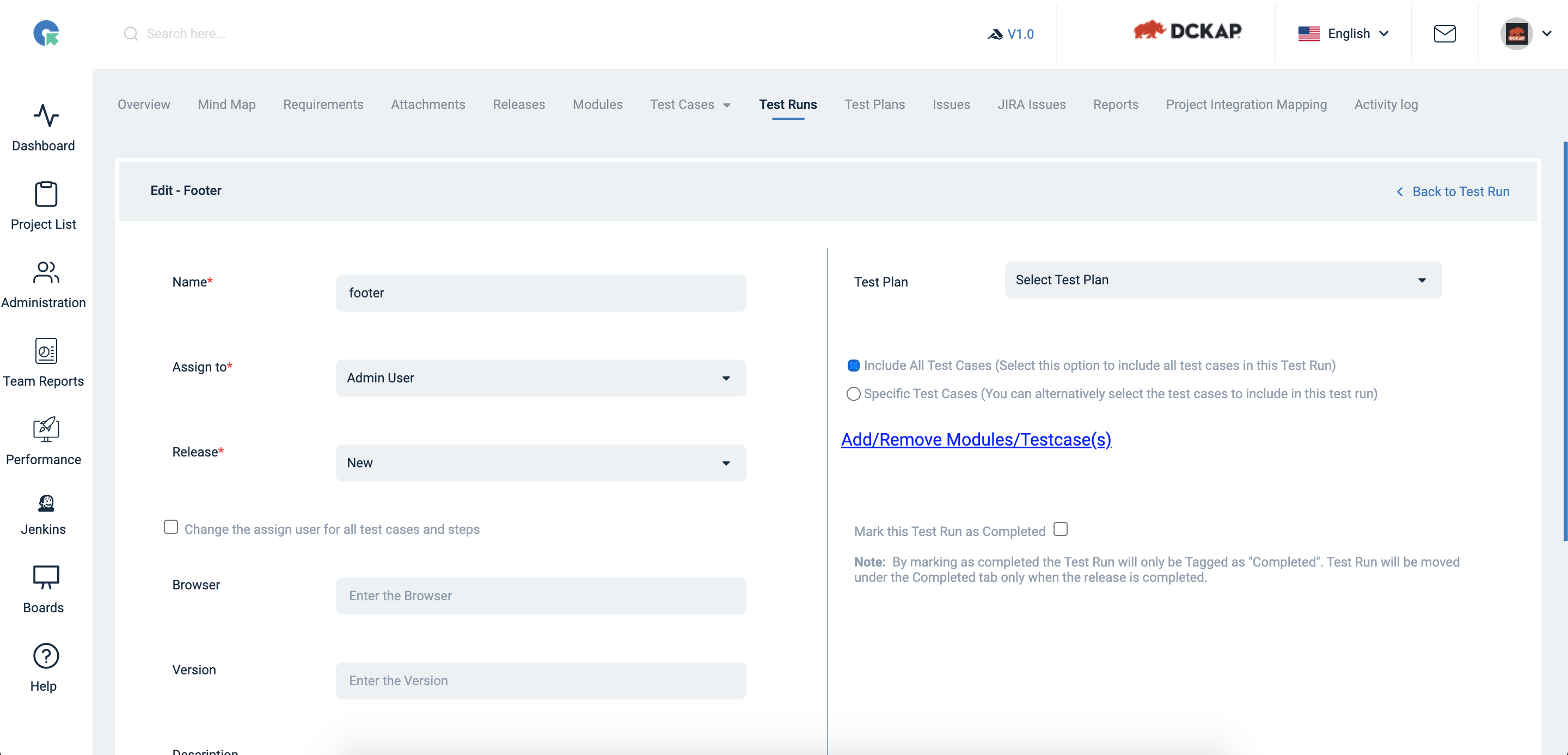The image size is (1568, 755).
Task: Check Mark this Test Run as Completed
Action: pyautogui.click(x=1061, y=529)
